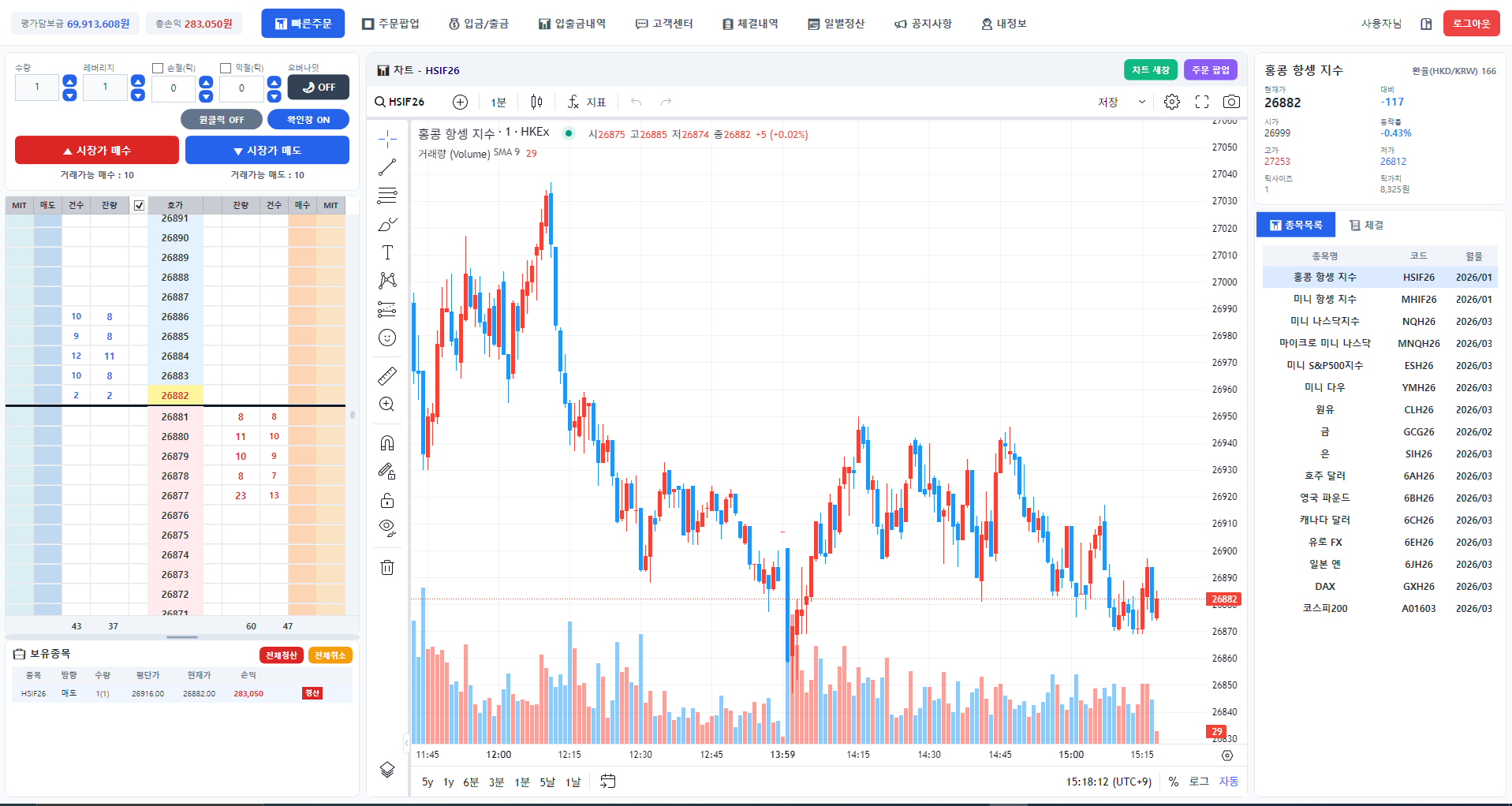Select the trend line drawing tool
Screen dimensions: 1512x806
click(387, 167)
